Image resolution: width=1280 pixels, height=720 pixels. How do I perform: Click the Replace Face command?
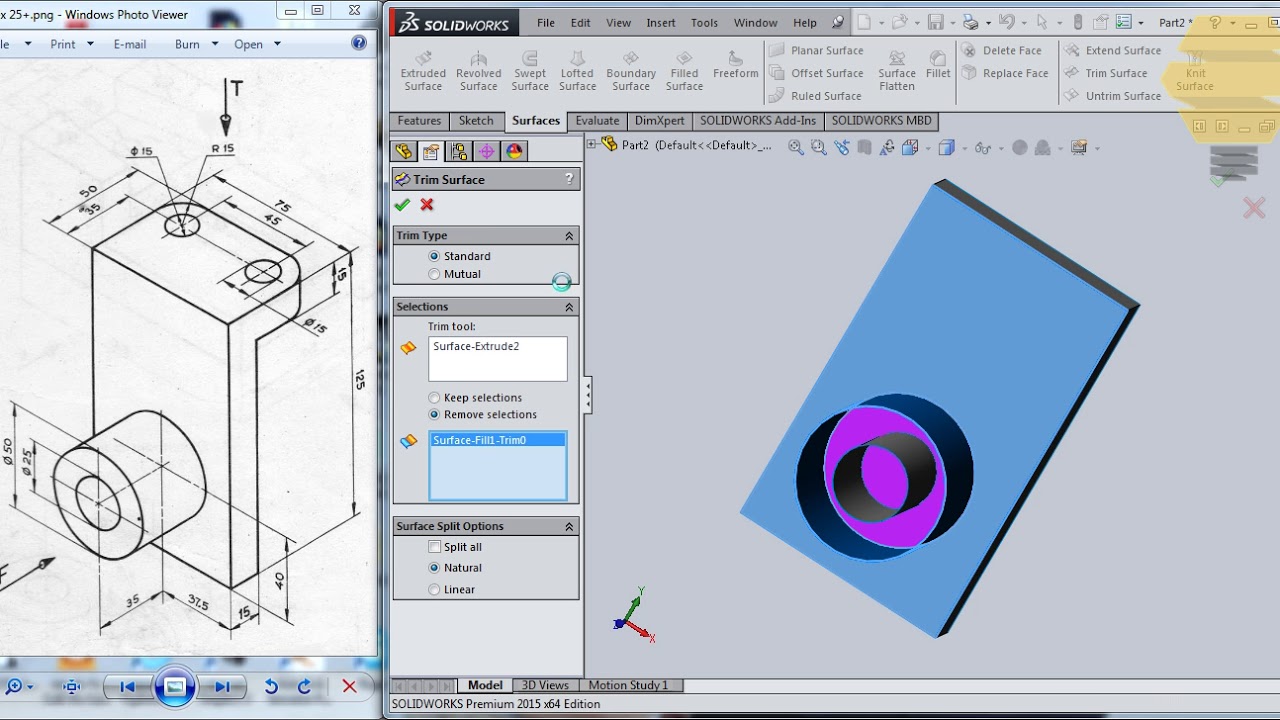click(1005, 73)
